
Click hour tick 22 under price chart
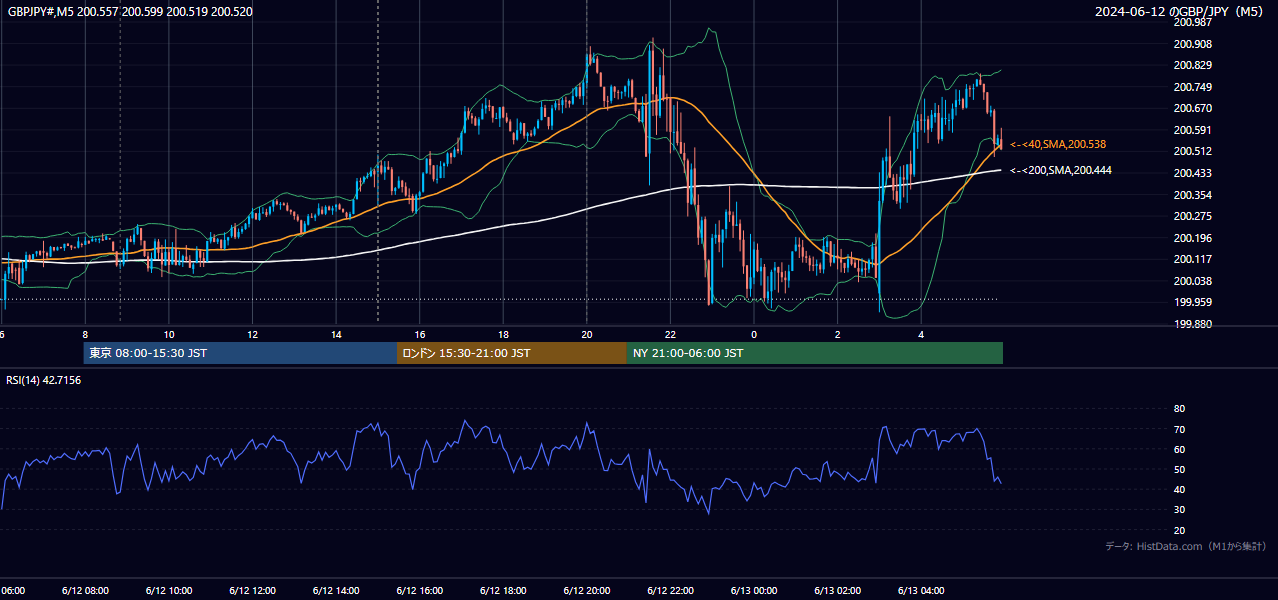(670, 334)
